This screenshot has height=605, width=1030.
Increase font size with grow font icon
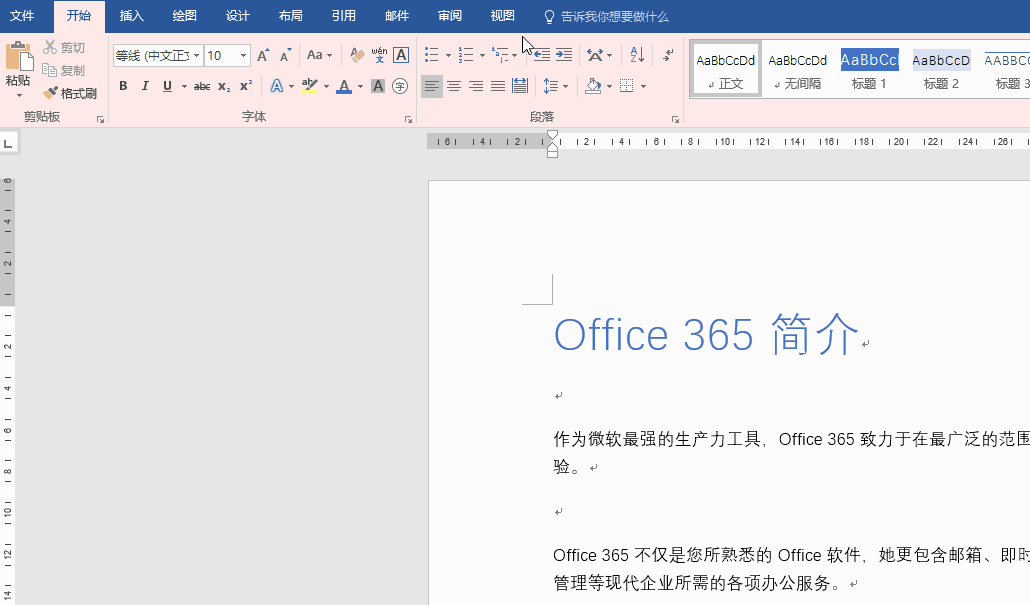[x=263, y=55]
